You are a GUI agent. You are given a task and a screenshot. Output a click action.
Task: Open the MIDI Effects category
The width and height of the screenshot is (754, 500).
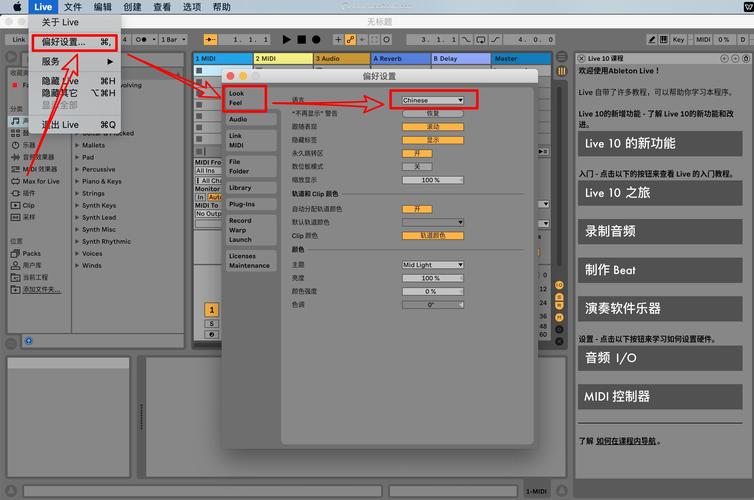pyautogui.click(x=34, y=169)
